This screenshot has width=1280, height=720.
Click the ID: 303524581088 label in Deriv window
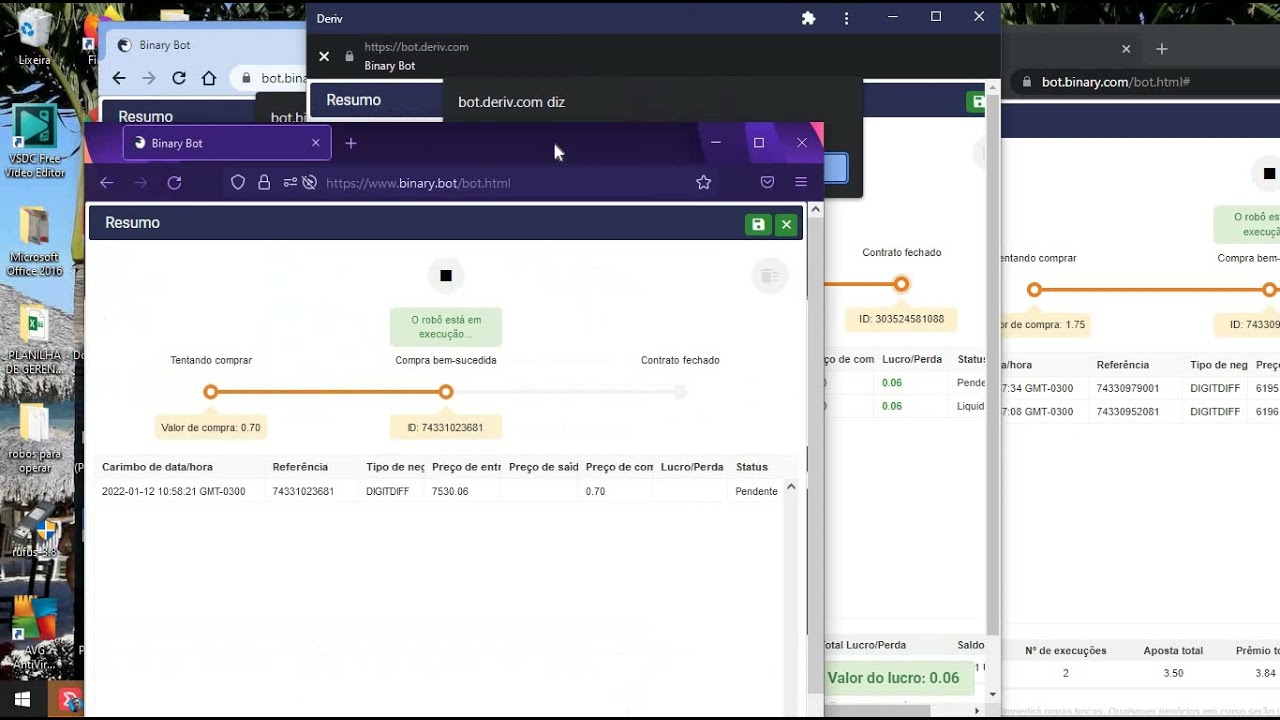click(901, 319)
